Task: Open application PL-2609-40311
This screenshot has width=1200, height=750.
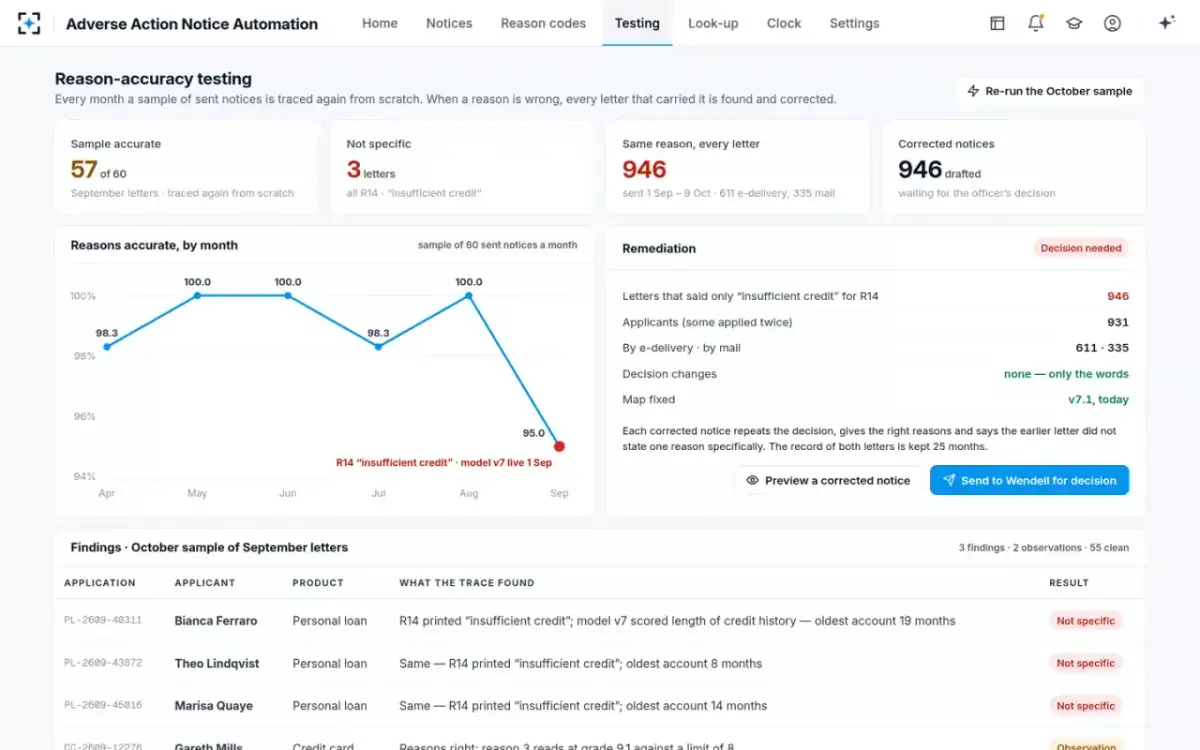Action: [x=103, y=621]
